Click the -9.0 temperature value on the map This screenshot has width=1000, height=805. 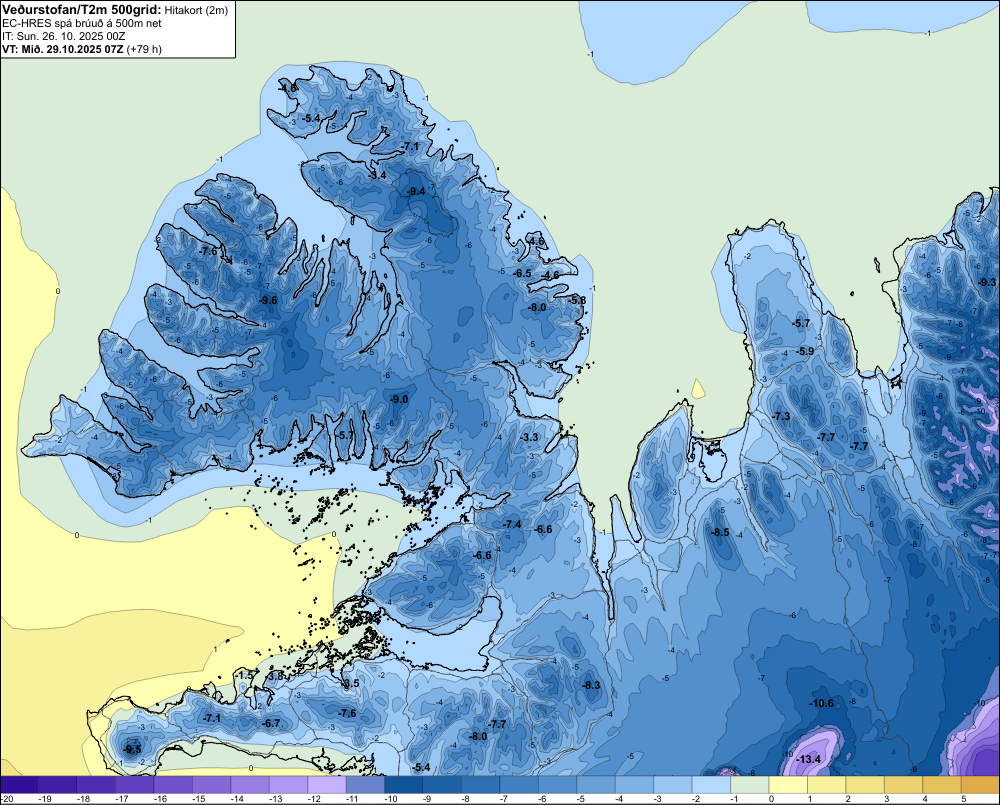coord(399,399)
